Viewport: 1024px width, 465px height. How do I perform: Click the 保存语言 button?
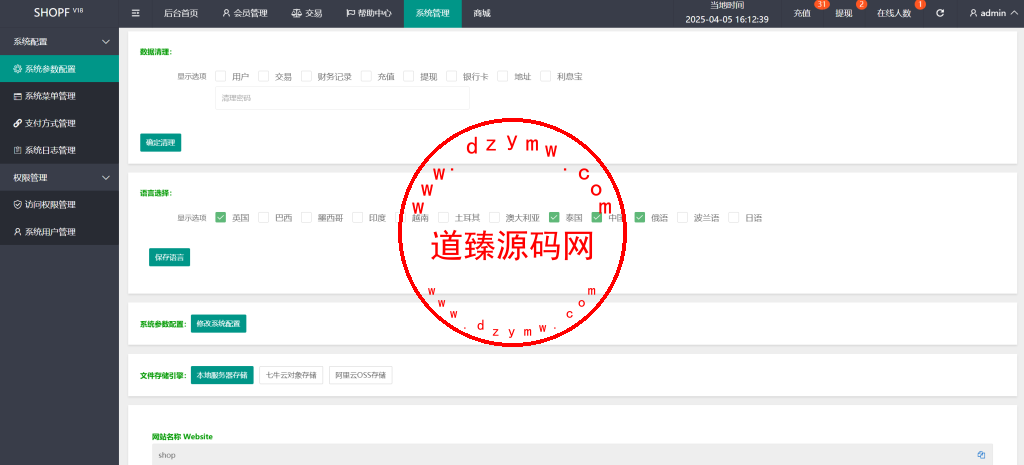click(x=169, y=257)
